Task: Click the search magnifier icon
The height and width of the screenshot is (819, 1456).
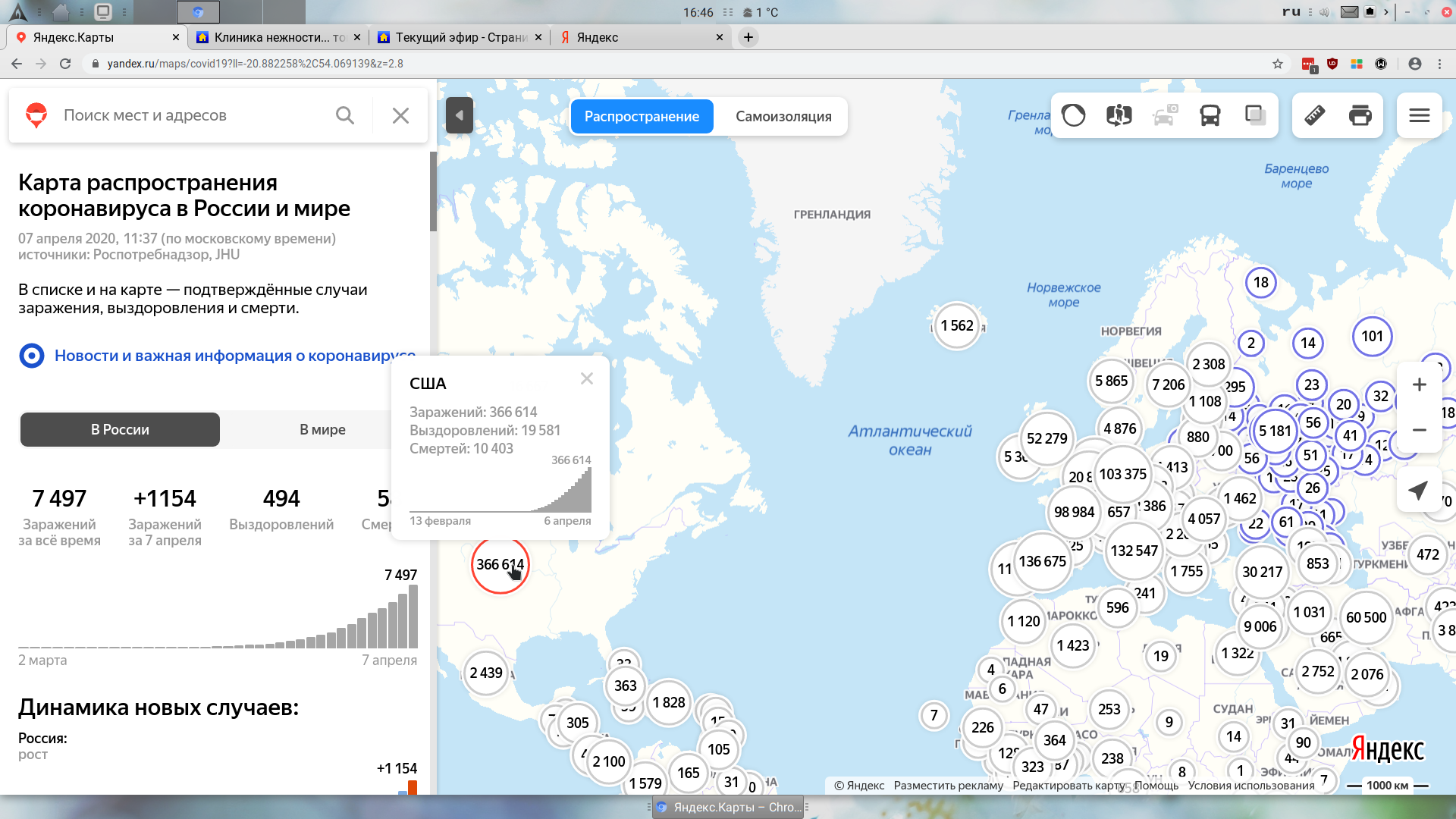Action: pyautogui.click(x=345, y=115)
